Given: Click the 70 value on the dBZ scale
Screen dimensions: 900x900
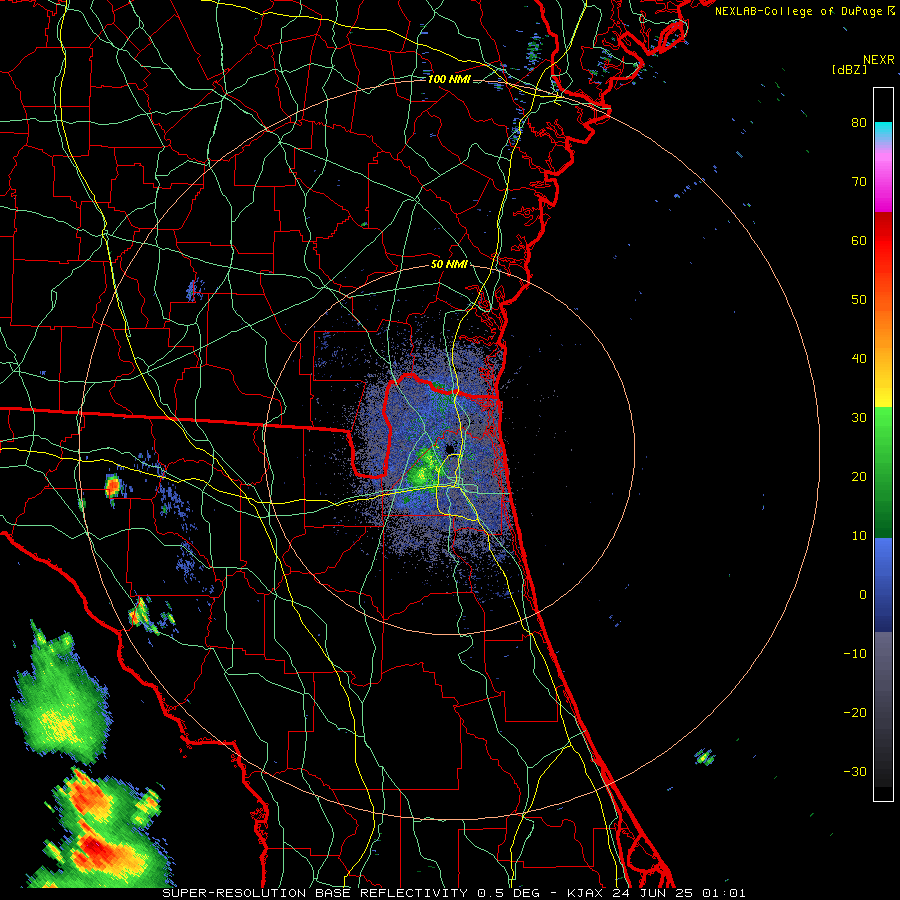Looking at the screenshot, I should click(859, 181).
